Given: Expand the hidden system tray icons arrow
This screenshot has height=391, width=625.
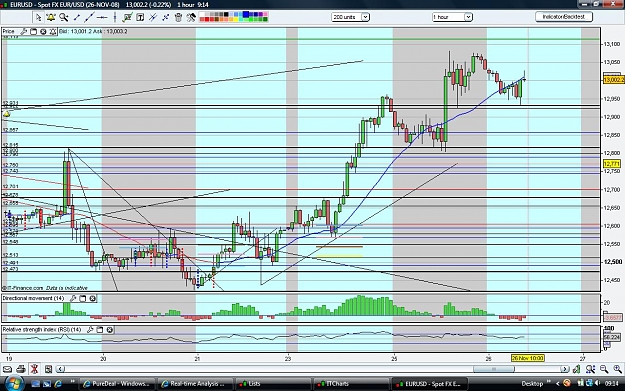Looking at the screenshot, I should point(558,383).
